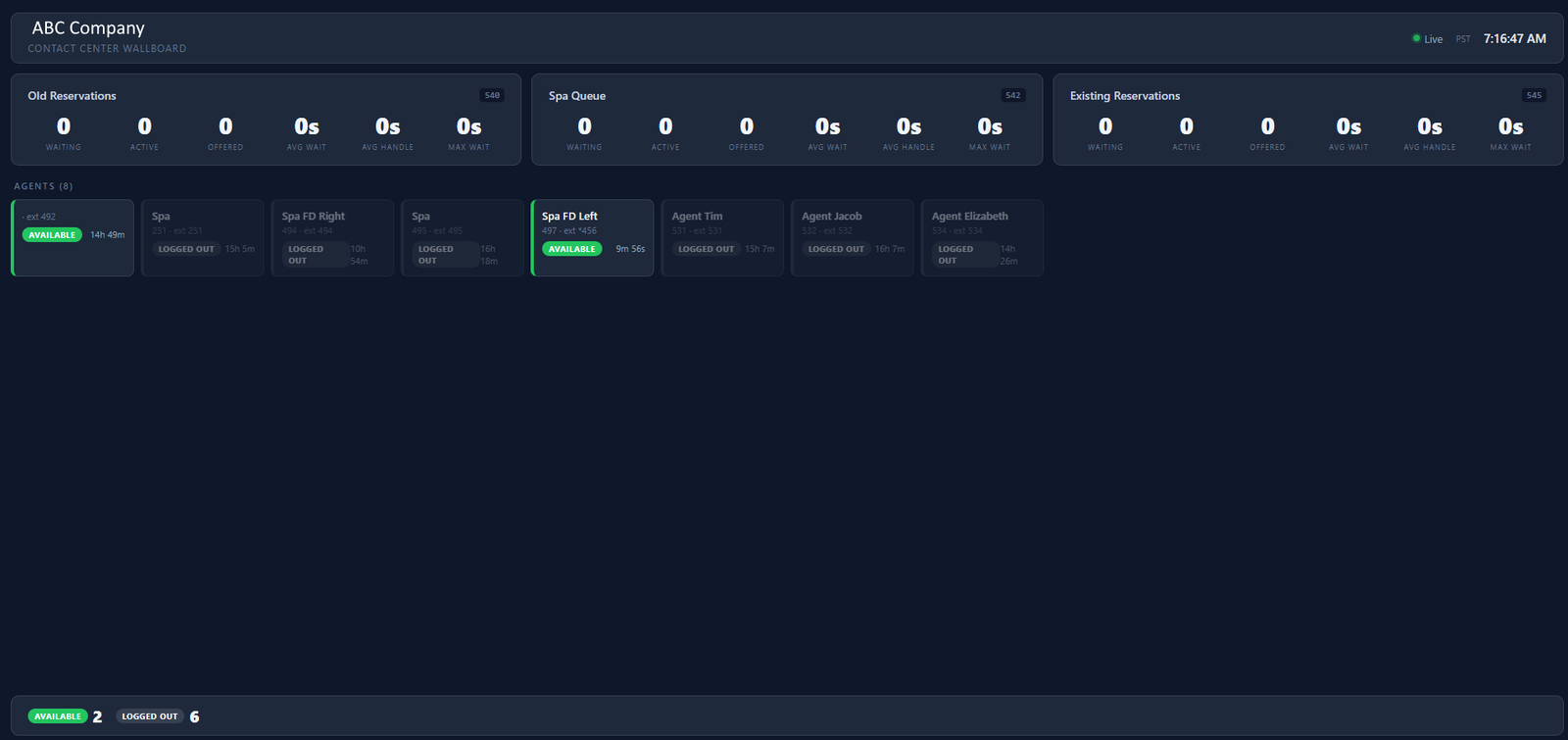The width and height of the screenshot is (1568, 740).
Task: Select the Spa FD Right agent card
Action: [332, 238]
